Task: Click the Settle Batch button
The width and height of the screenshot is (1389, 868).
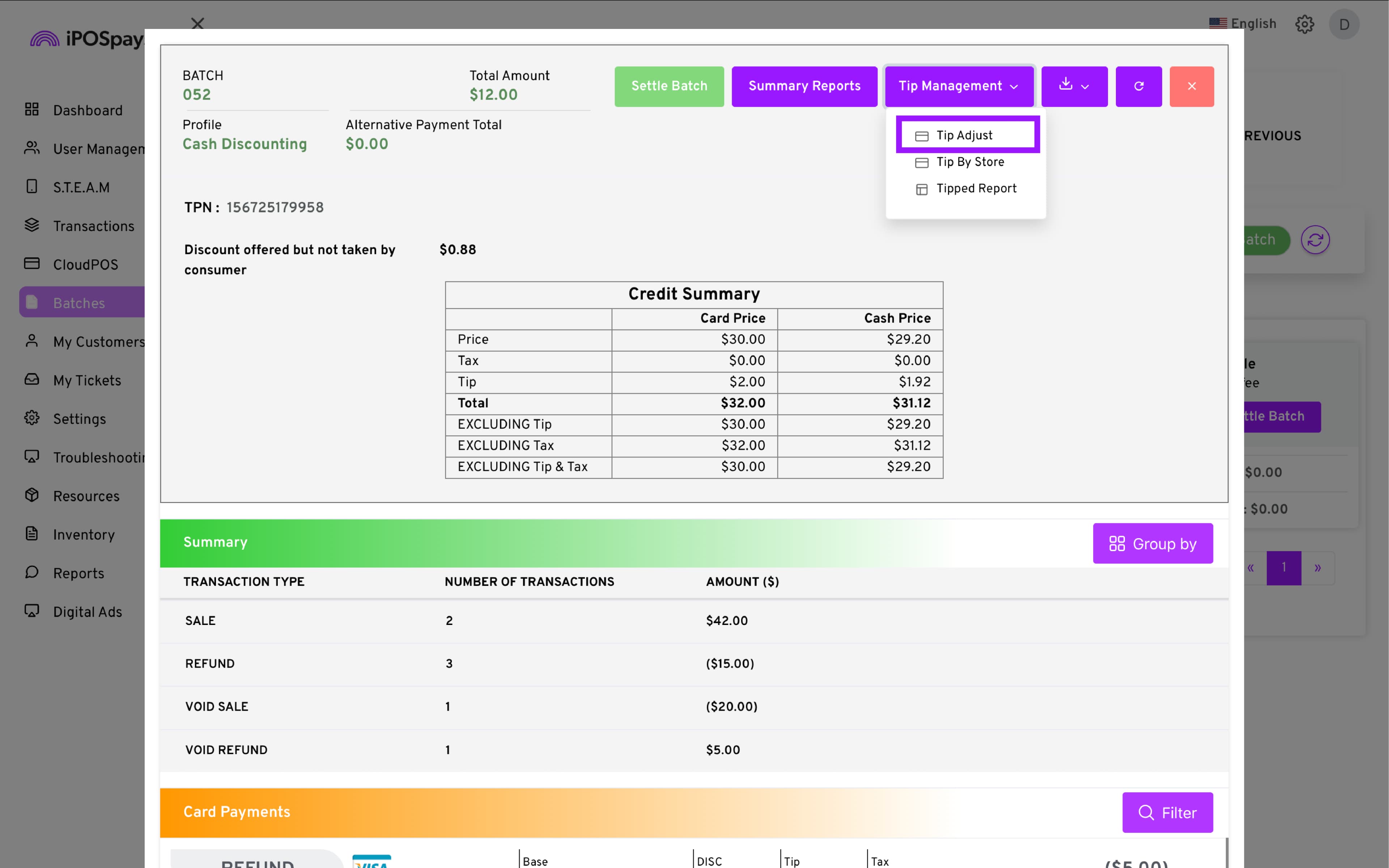Action: (669, 86)
